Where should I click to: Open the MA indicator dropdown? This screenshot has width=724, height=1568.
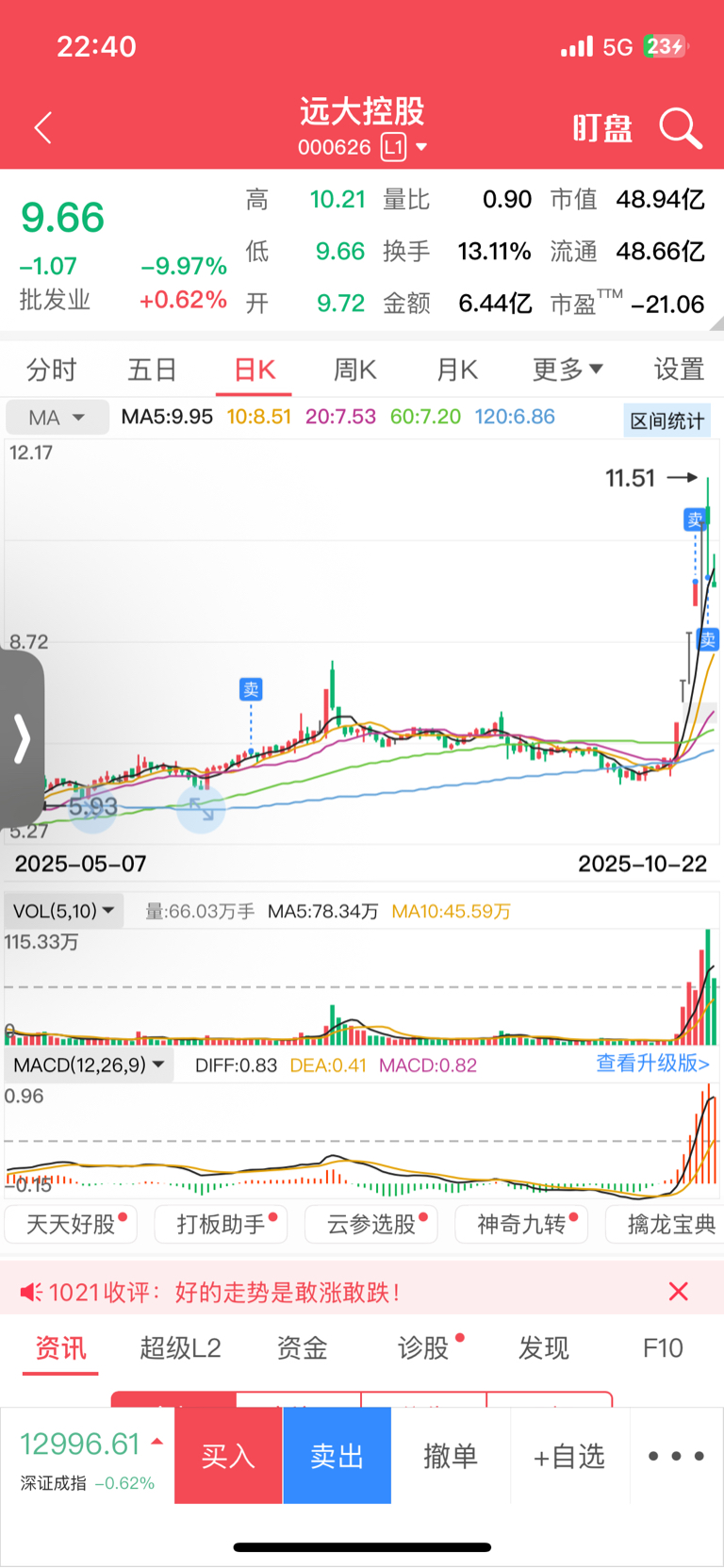[58, 418]
